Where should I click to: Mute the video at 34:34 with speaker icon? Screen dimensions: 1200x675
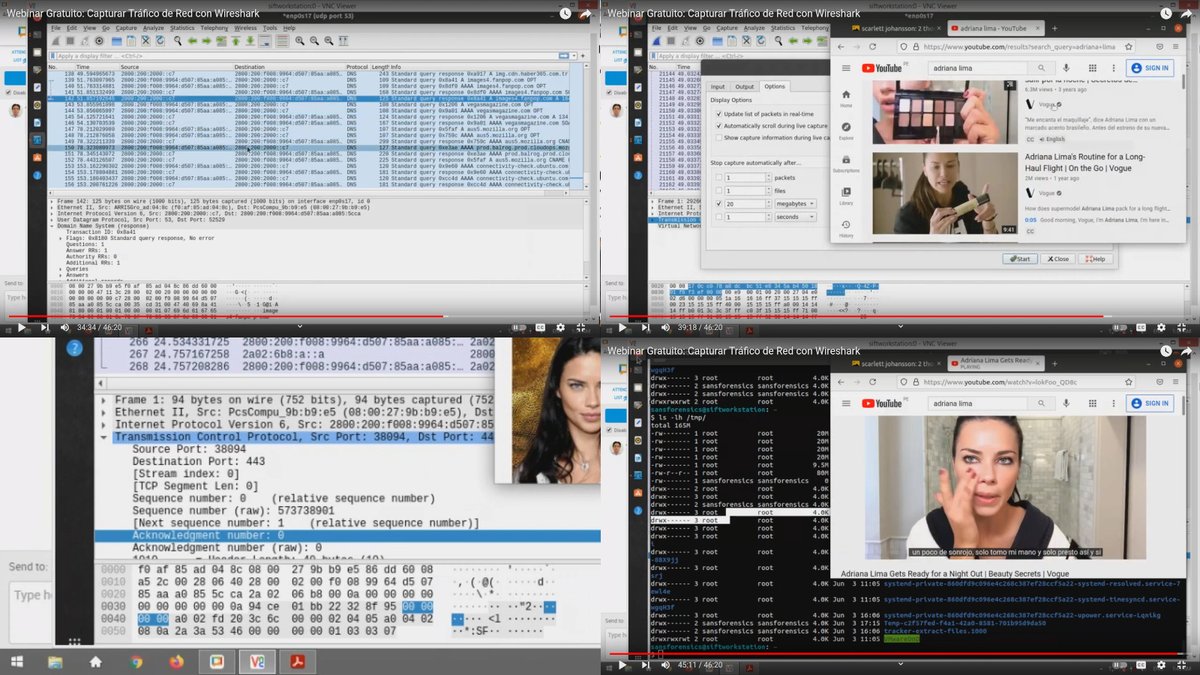pyautogui.click(x=64, y=327)
